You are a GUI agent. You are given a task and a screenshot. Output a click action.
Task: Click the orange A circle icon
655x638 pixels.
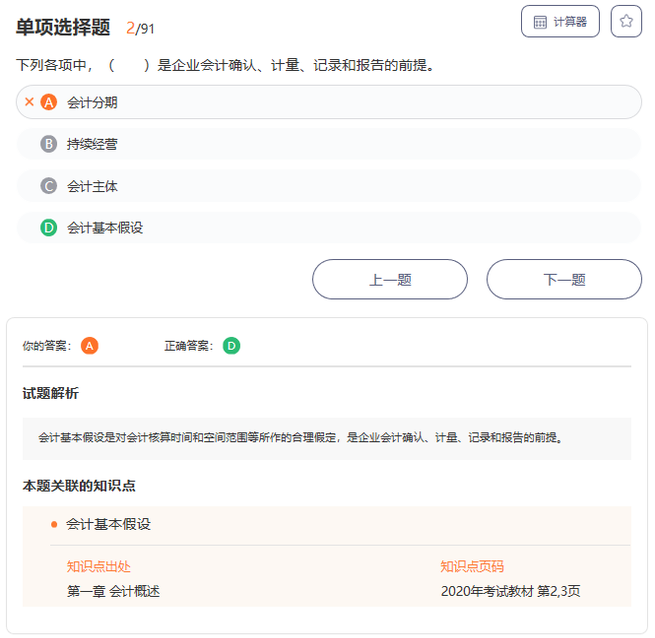[48, 102]
